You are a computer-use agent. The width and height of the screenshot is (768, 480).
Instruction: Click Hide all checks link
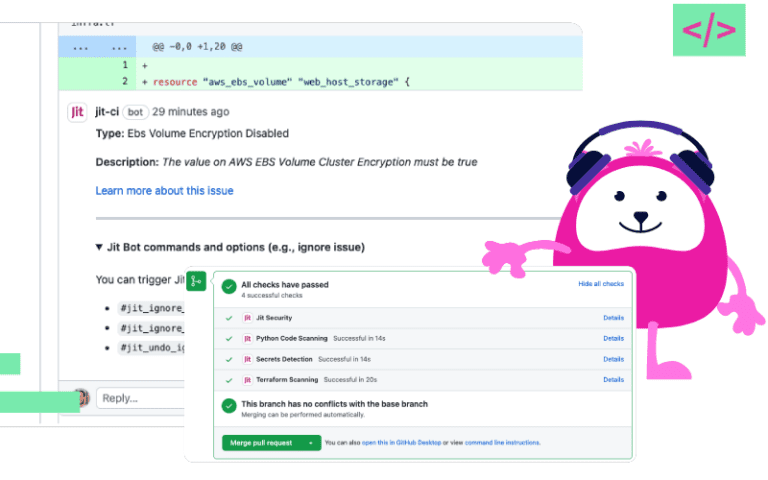[x=601, y=284]
